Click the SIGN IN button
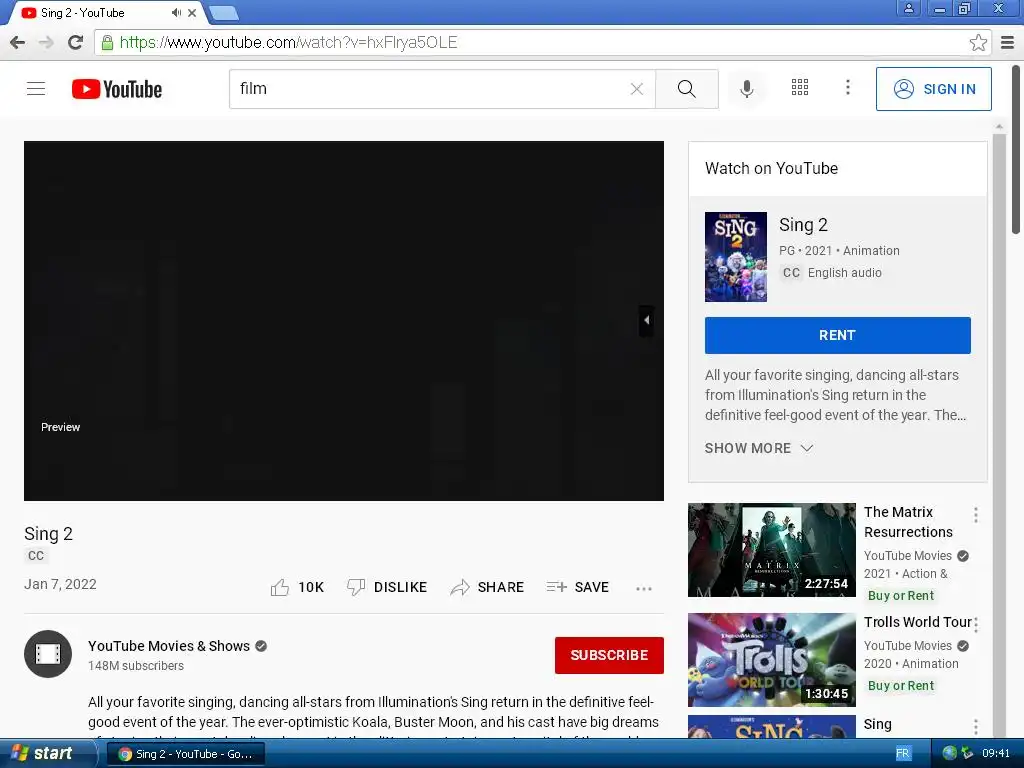Screen dimensions: 1024x768 tap(934, 89)
